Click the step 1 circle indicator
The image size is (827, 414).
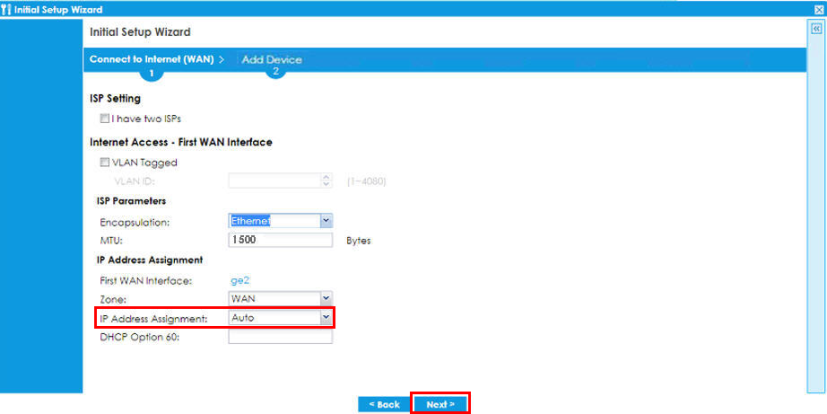click(151, 73)
